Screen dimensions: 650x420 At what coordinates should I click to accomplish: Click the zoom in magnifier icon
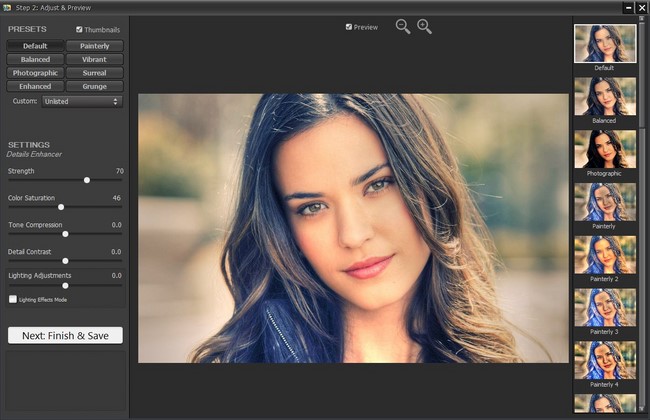pos(424,26)
